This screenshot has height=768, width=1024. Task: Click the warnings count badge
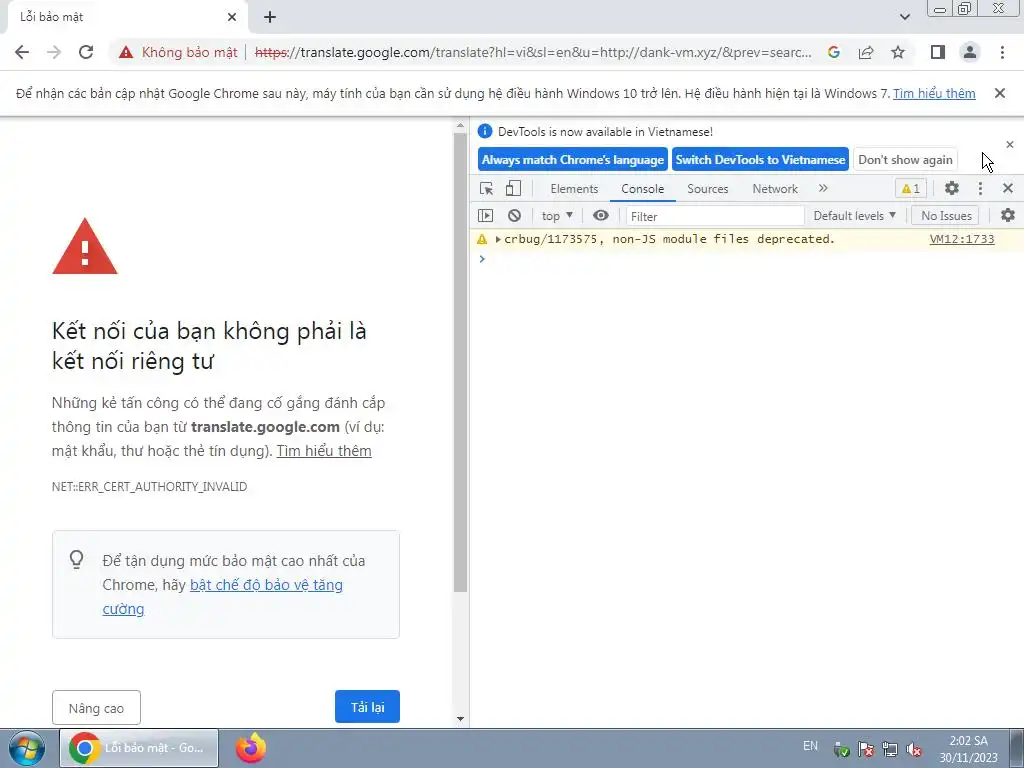coord(910,189)
